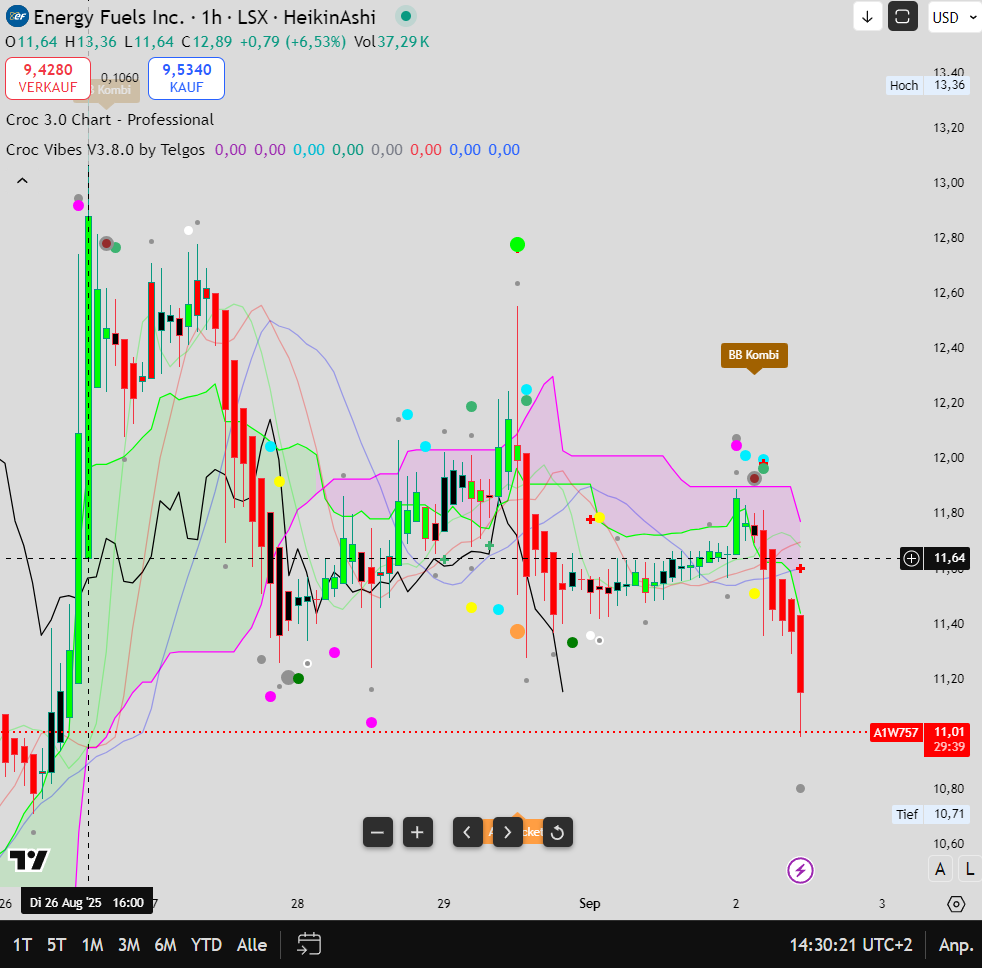Click the purple lightning bolt icon
The height and width of the screenshot is (968, 982).
click(x=800, y=870)
